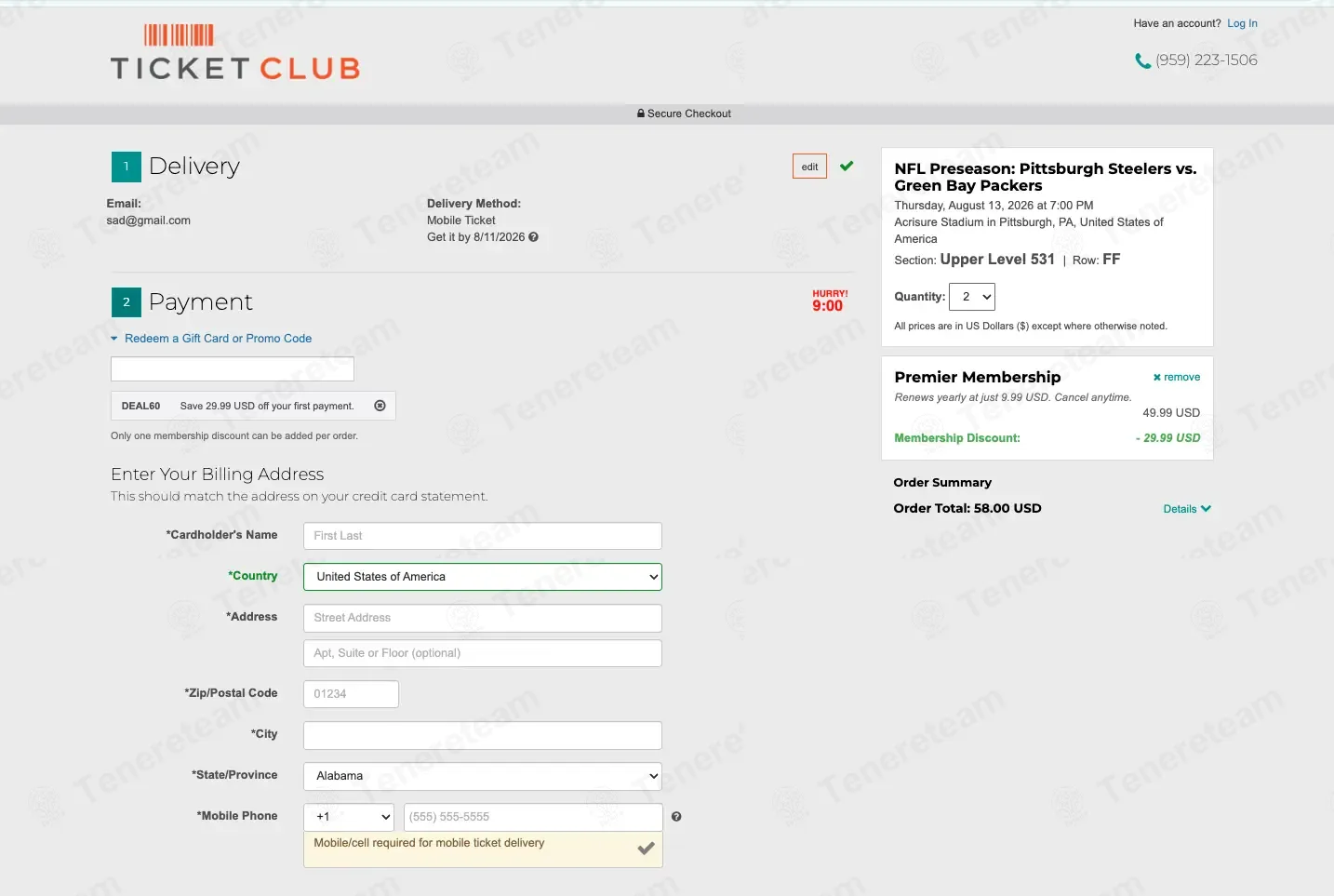Image resolution: width=1334 pixels, height=896 pixels.
Task: Click the Secure Checkout lock icon
Action: [x=641, y=114]
